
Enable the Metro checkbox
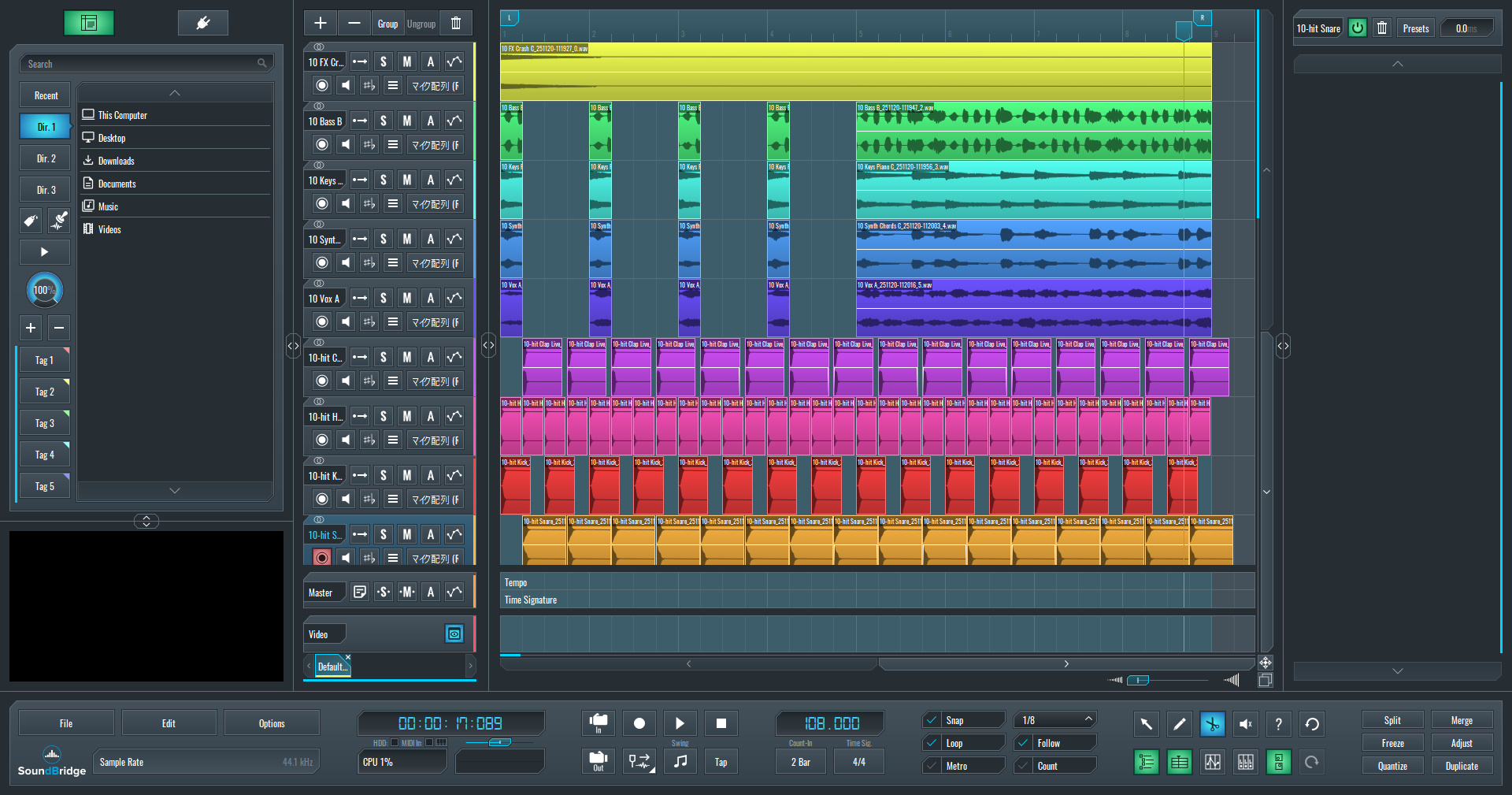point(932,766)
